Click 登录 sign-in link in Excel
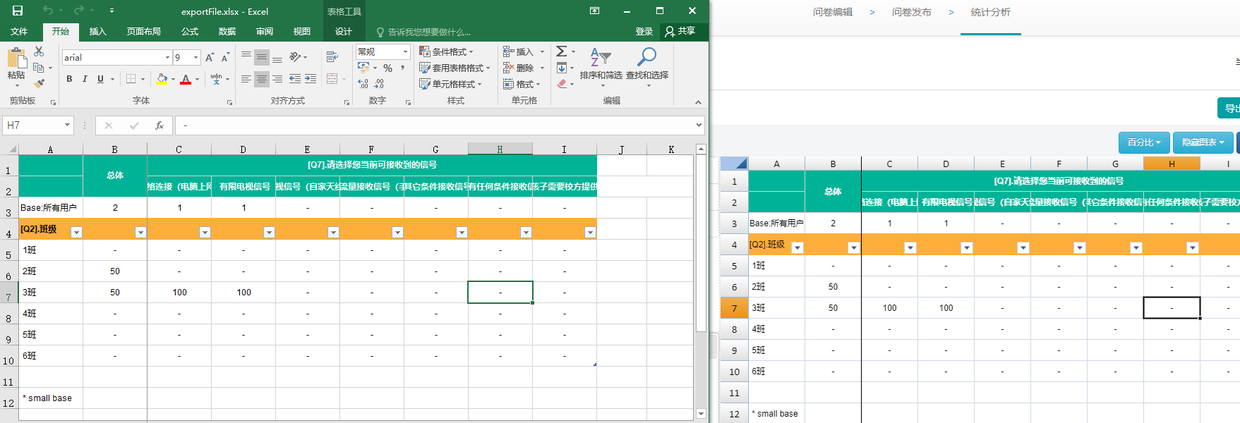The image size is (1240, 423). click(x=644, y=31)
